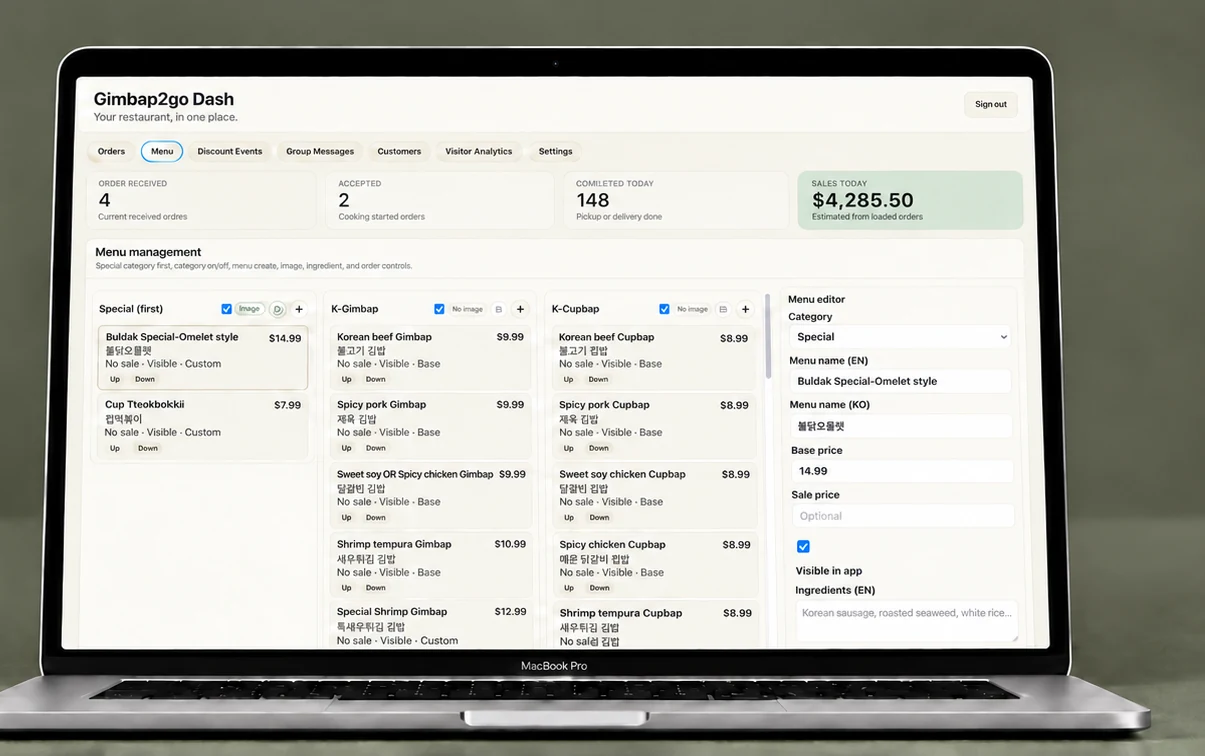Move Spicy pork Gimbap down
The image size is (1205, 756).
click(x=376, y=448)
